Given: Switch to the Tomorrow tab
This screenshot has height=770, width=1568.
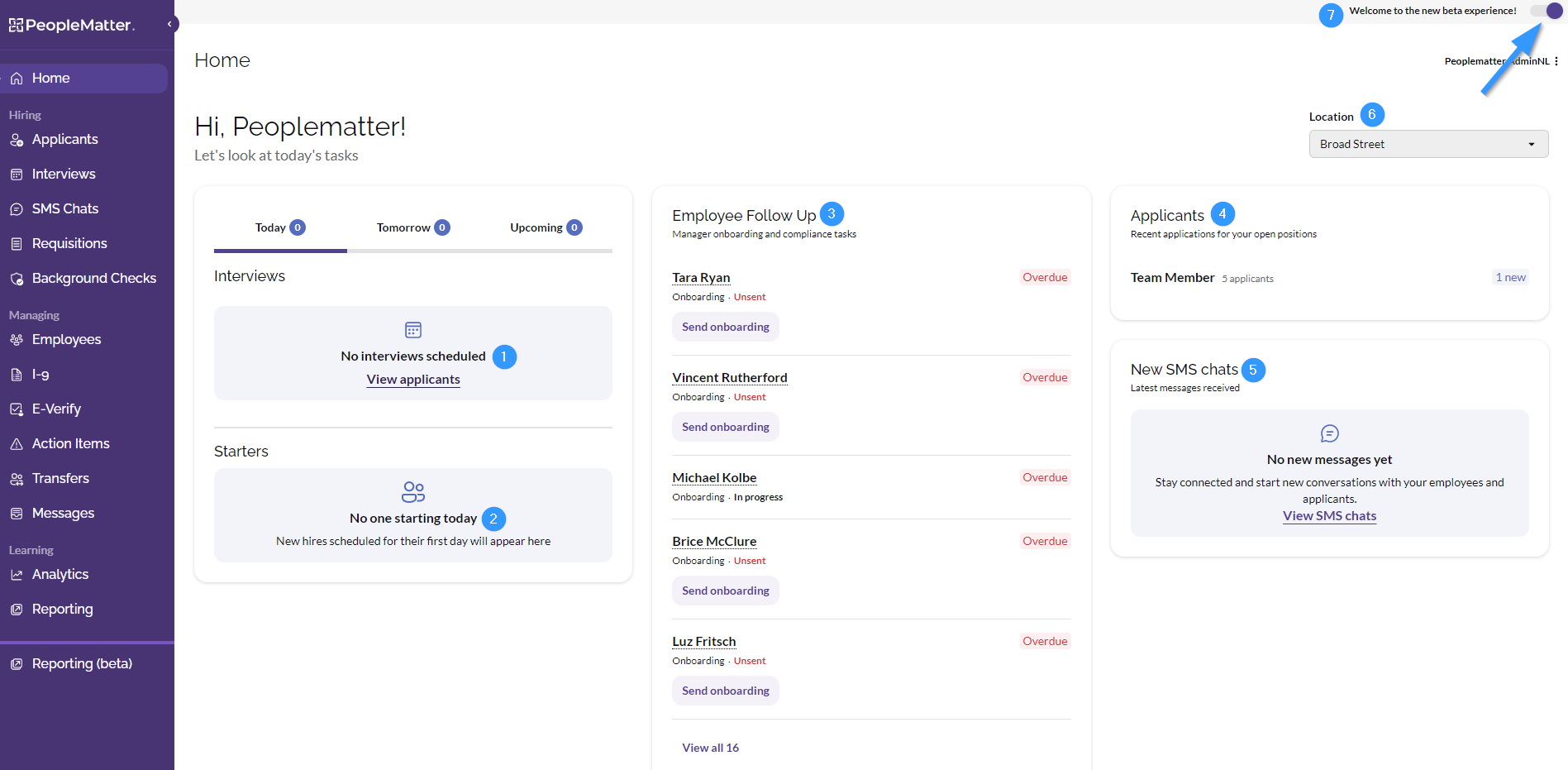Looking at the screenshot, I should coord(412,227).
